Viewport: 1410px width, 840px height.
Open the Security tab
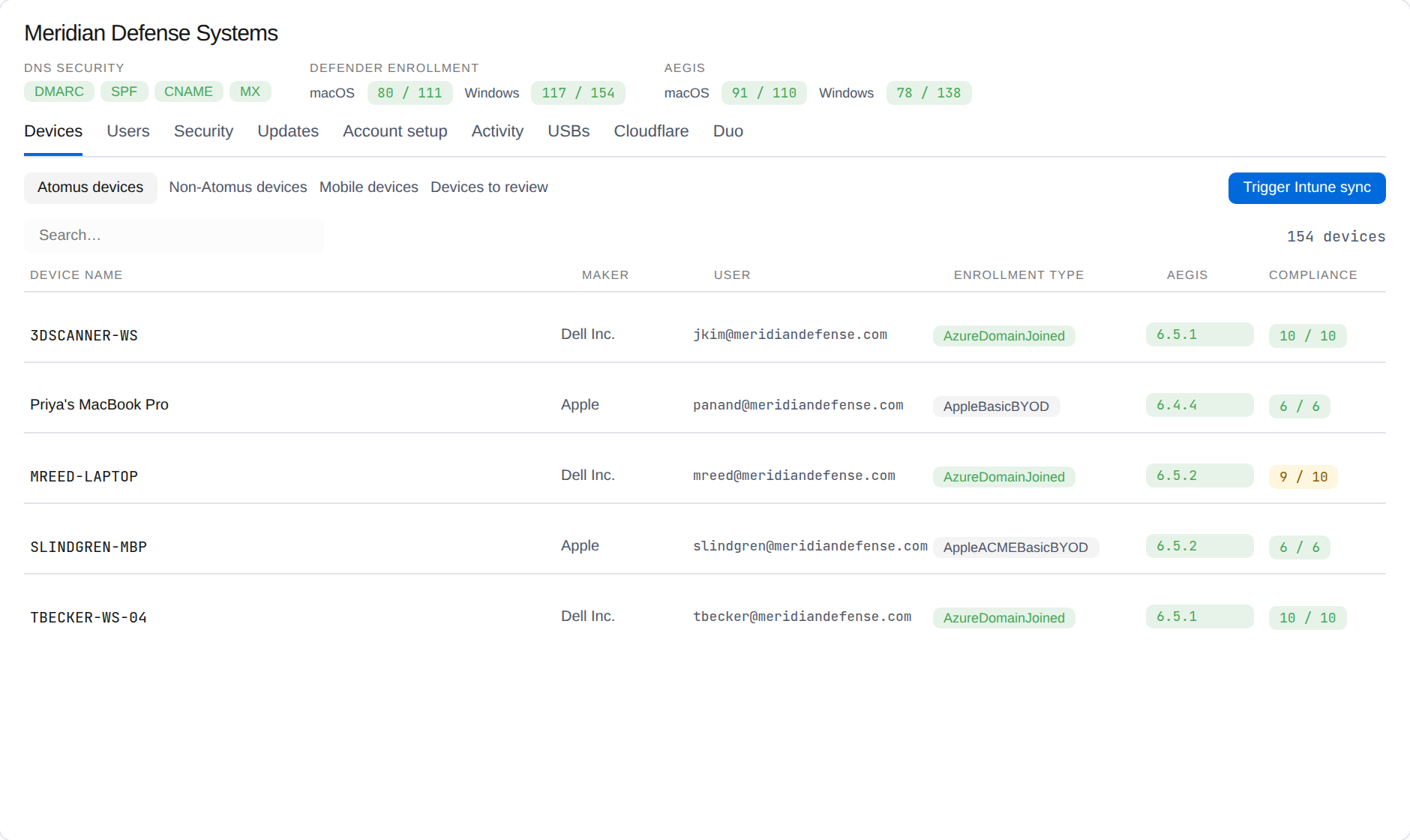(203, 131)
